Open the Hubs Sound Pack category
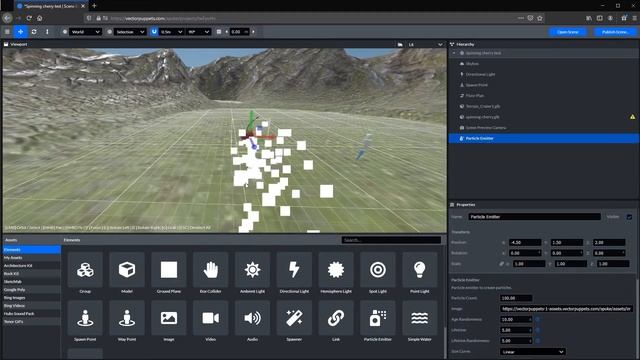This screenshot has height=360, width=640. (32, 313)
